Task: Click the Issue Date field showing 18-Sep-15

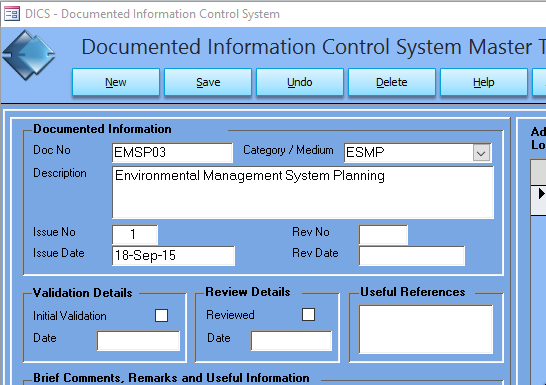Action: pyautogui.click(x=173, y=256)
